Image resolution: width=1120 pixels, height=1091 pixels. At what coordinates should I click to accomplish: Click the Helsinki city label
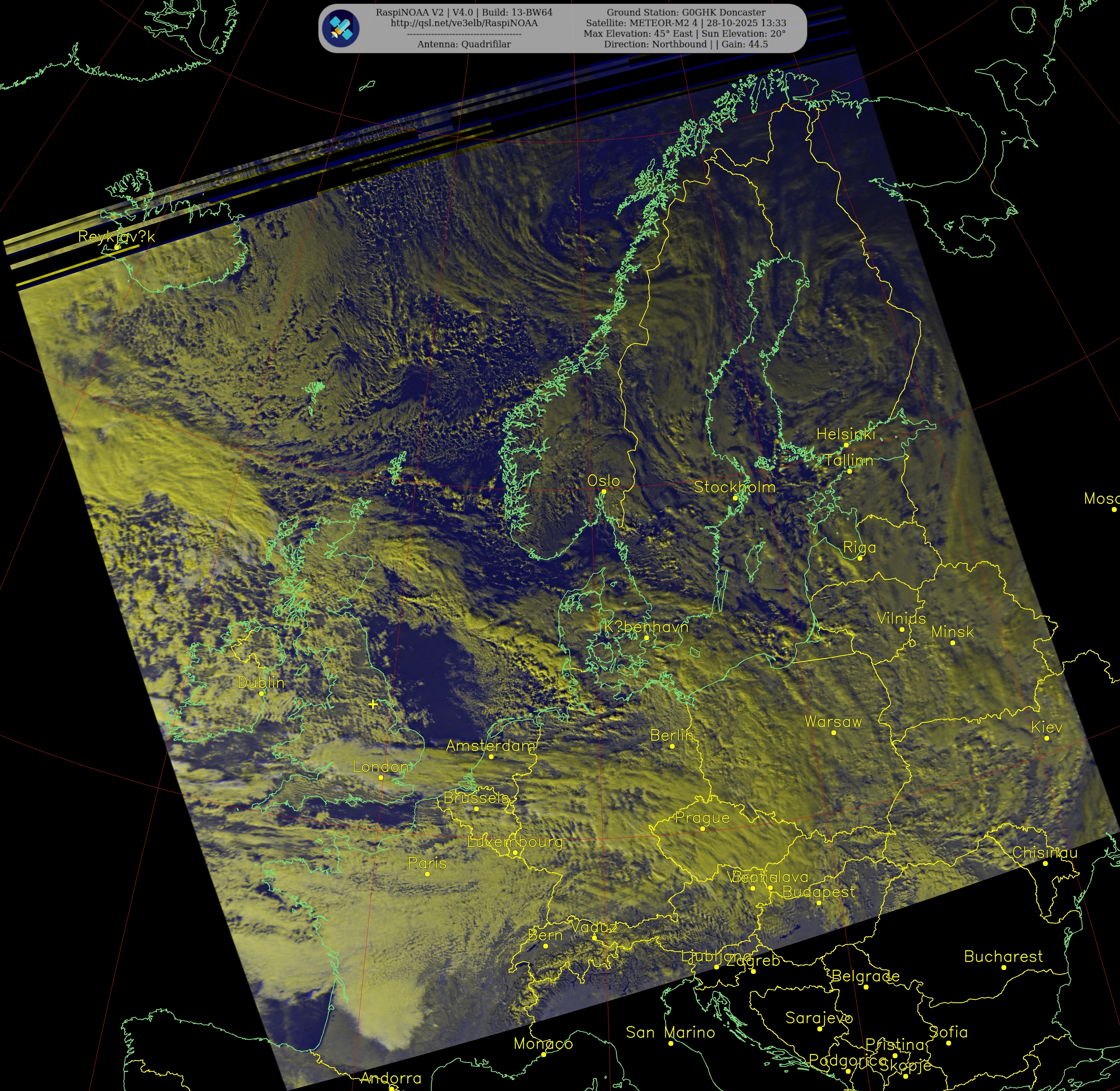pyautogui.click(x=846, y=434)
